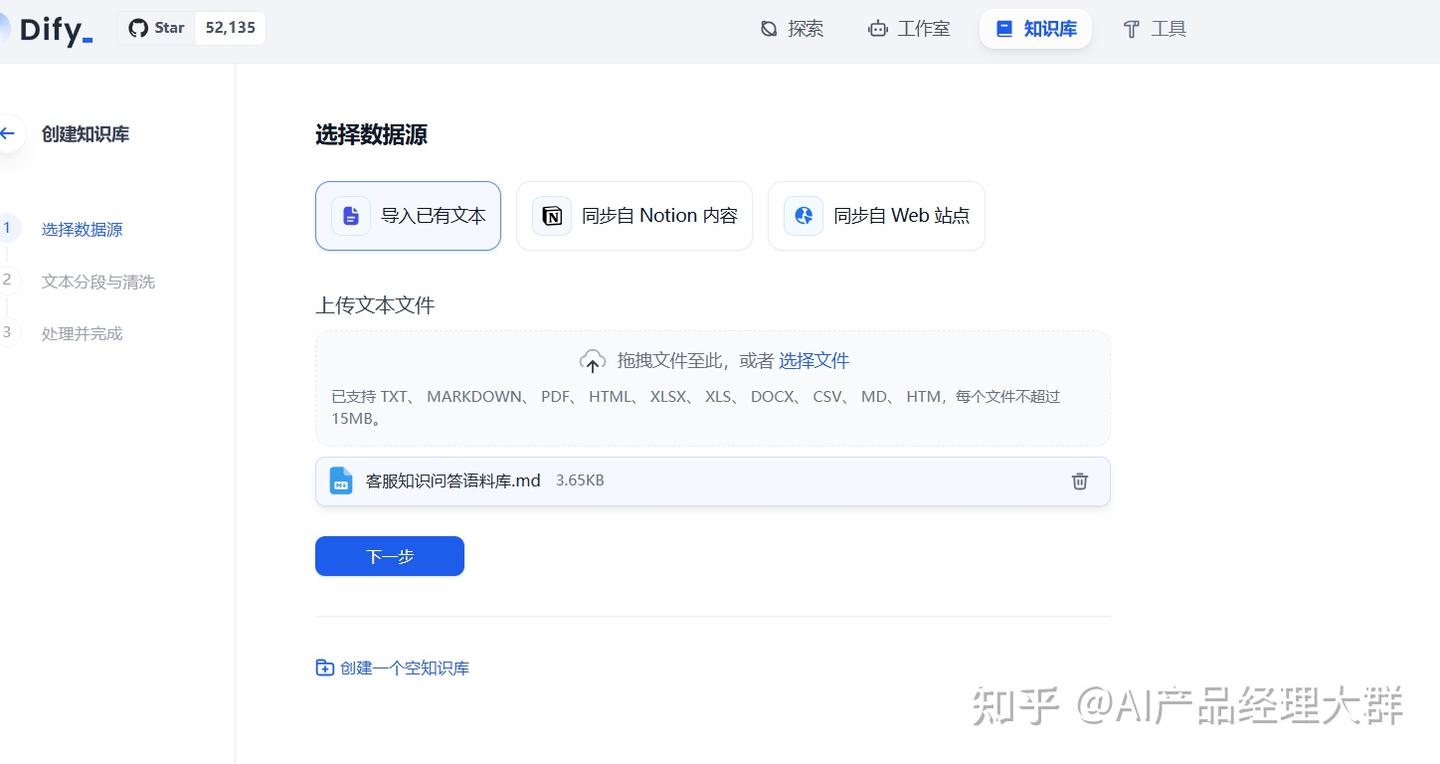
Task: Open the 工作室 tab
Action: pos(909,29)
